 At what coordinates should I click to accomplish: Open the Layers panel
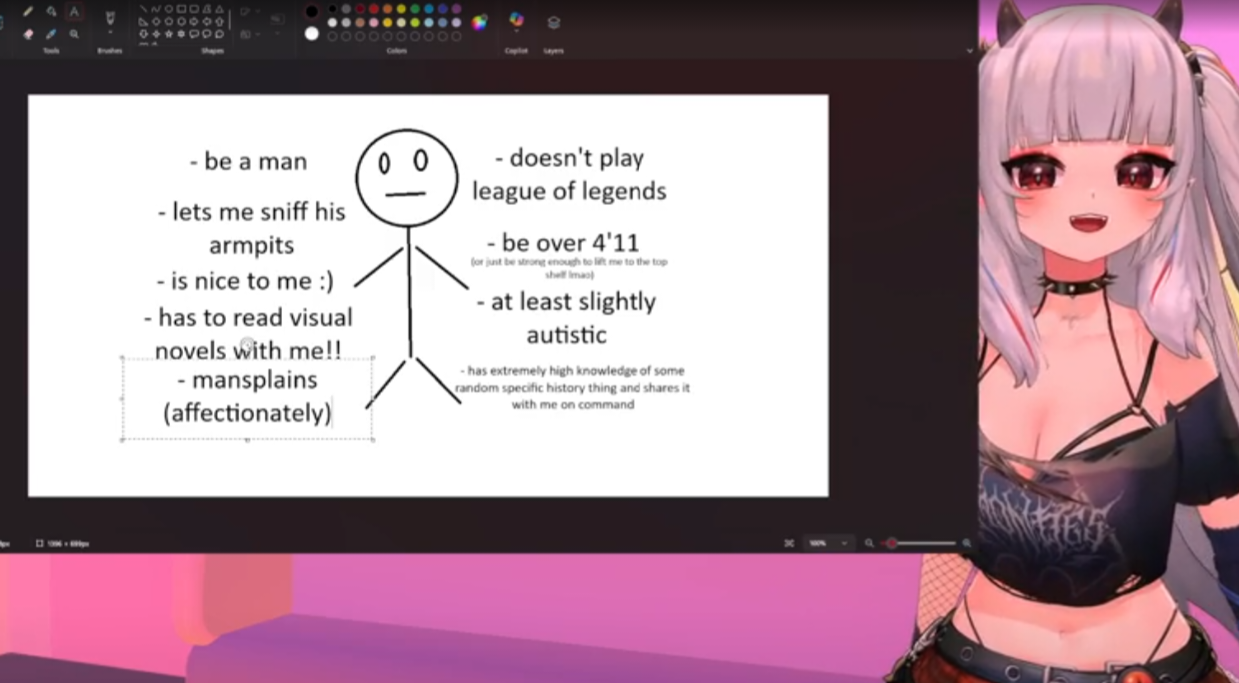(x=553, y=22)
